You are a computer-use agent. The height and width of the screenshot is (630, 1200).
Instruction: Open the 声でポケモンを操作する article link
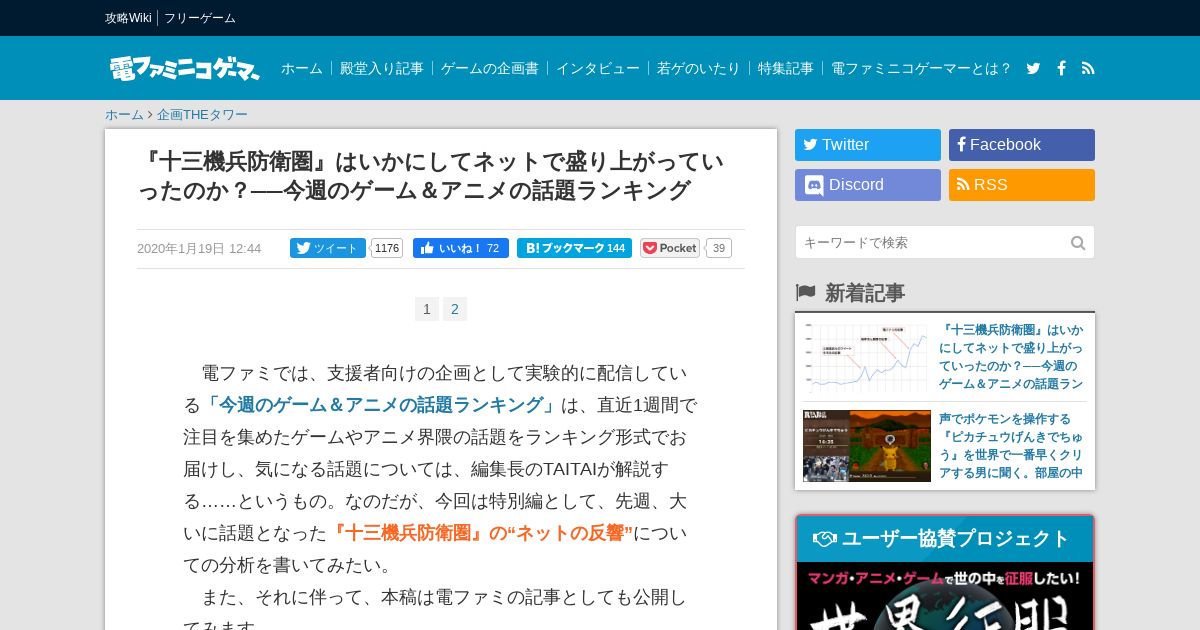1011,445
